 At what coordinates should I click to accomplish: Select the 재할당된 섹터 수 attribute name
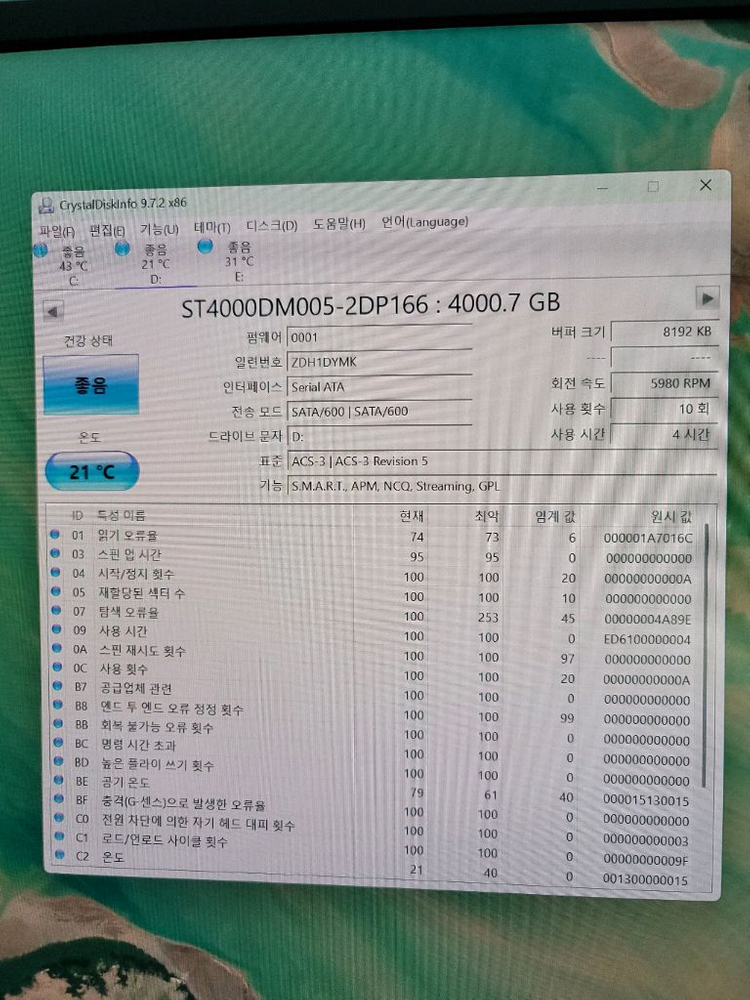click(x=142, y=593)
